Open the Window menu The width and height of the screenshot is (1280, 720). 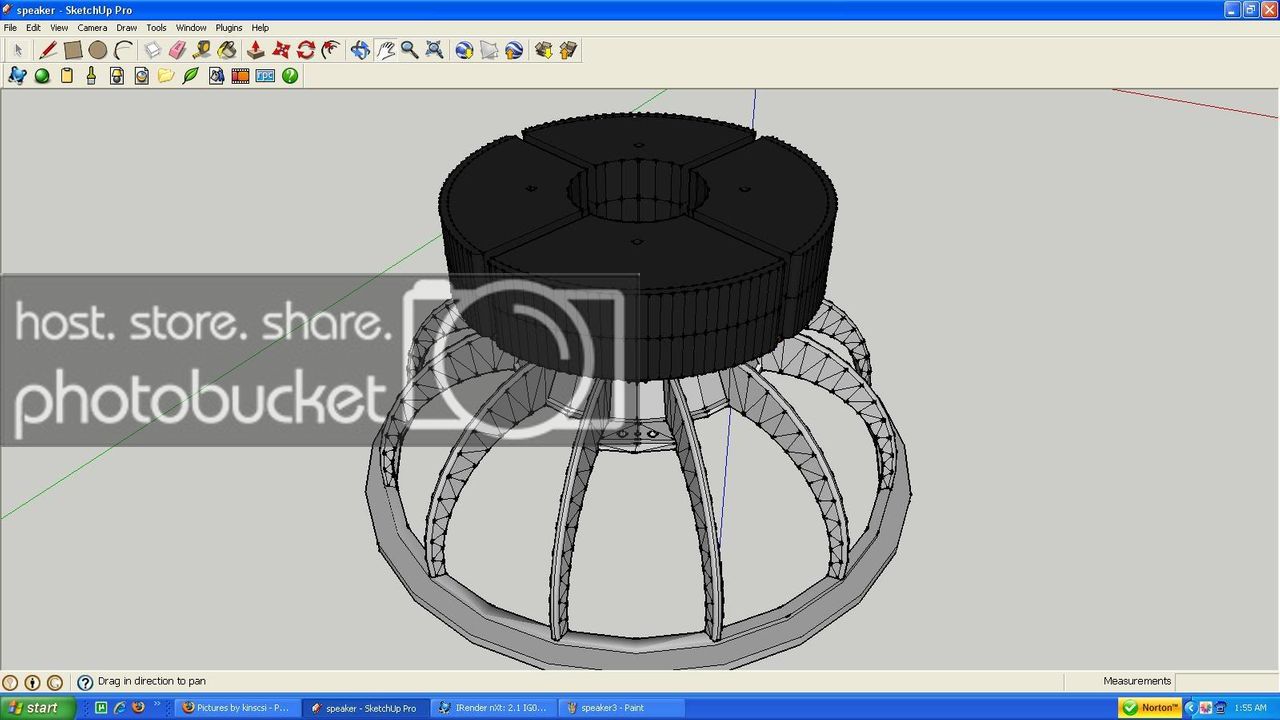click(191, 28)
